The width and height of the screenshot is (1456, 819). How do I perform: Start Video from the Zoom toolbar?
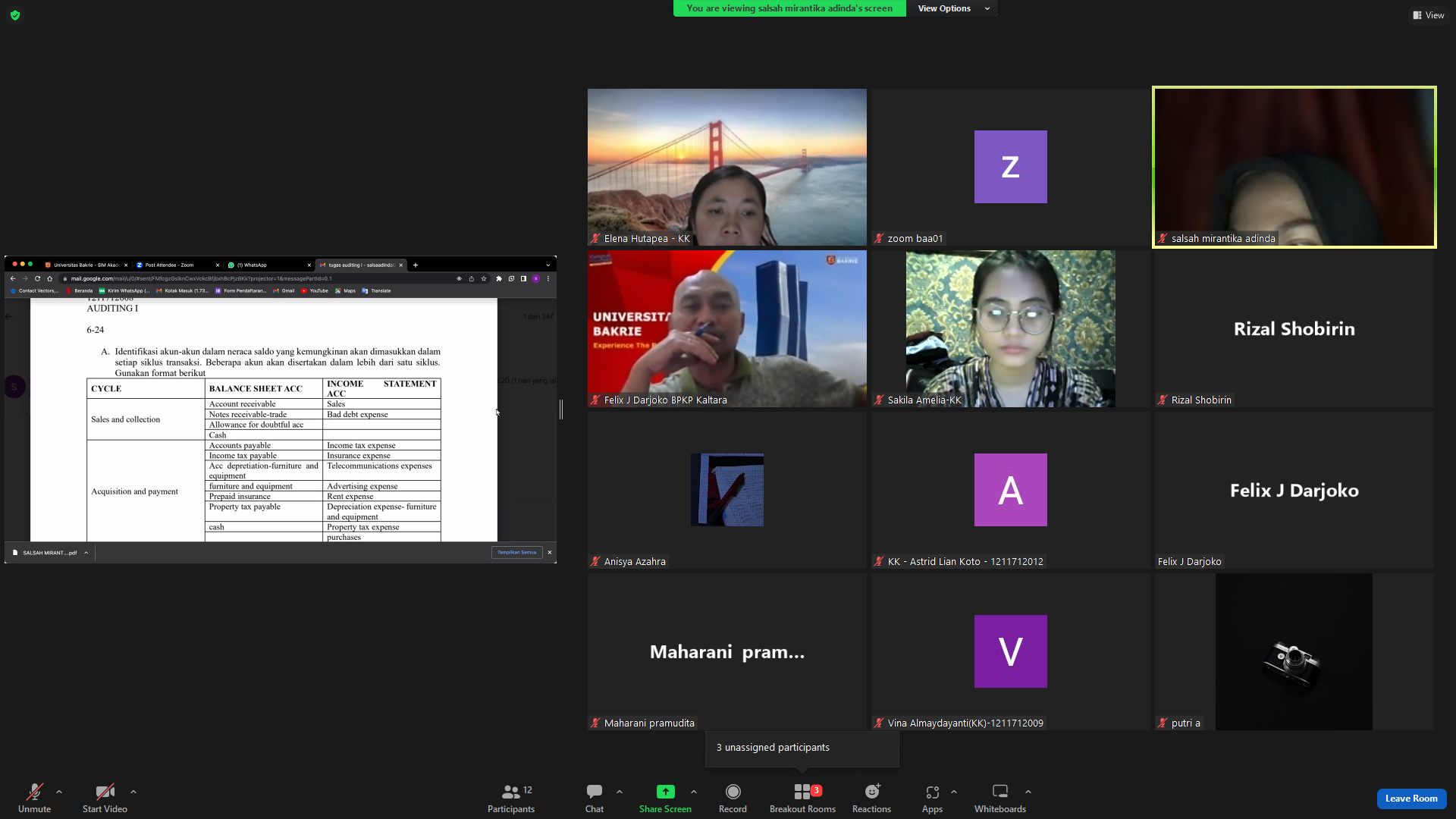tap(105, 798)
